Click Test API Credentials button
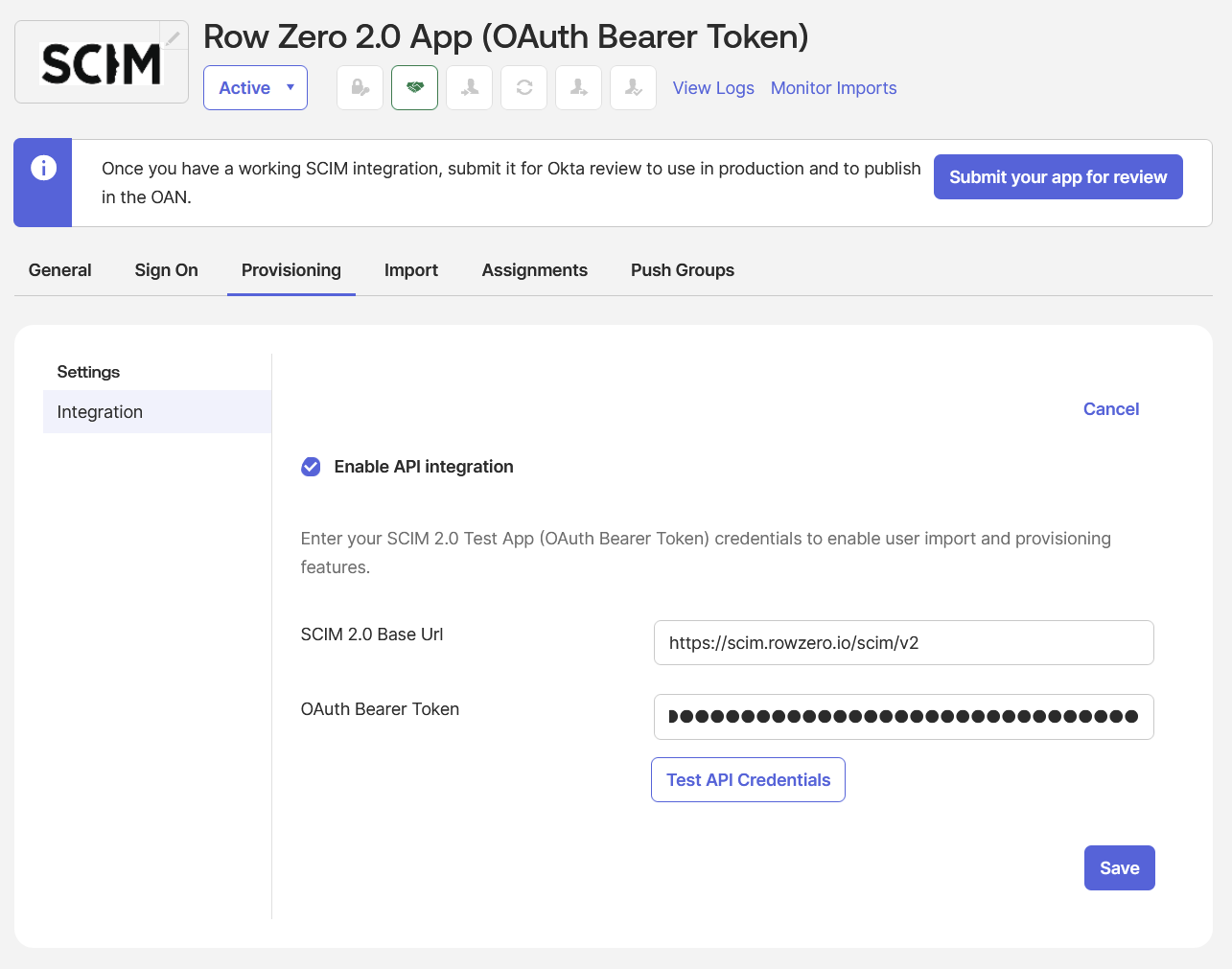 748,780
